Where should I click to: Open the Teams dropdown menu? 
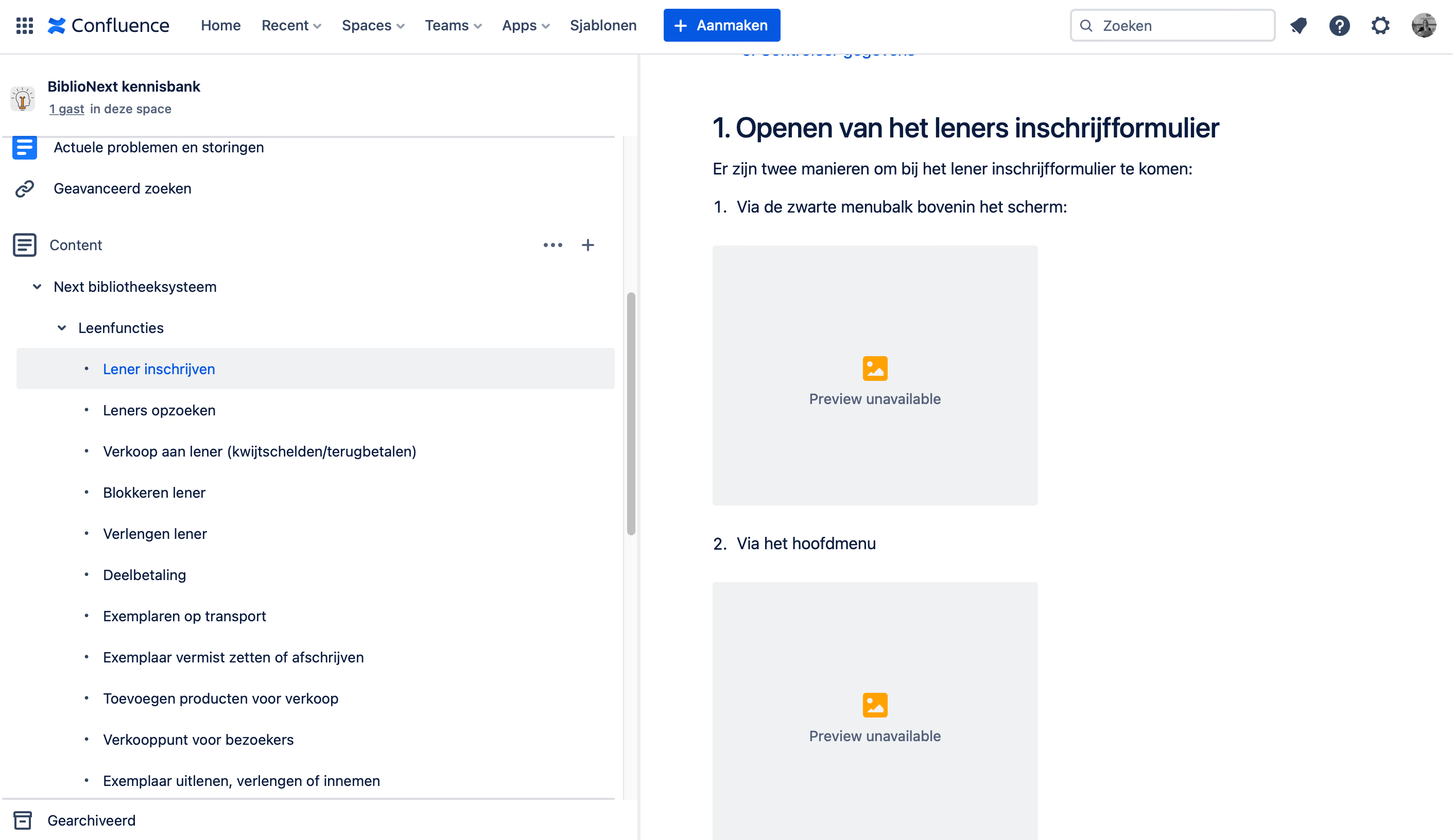453,25
